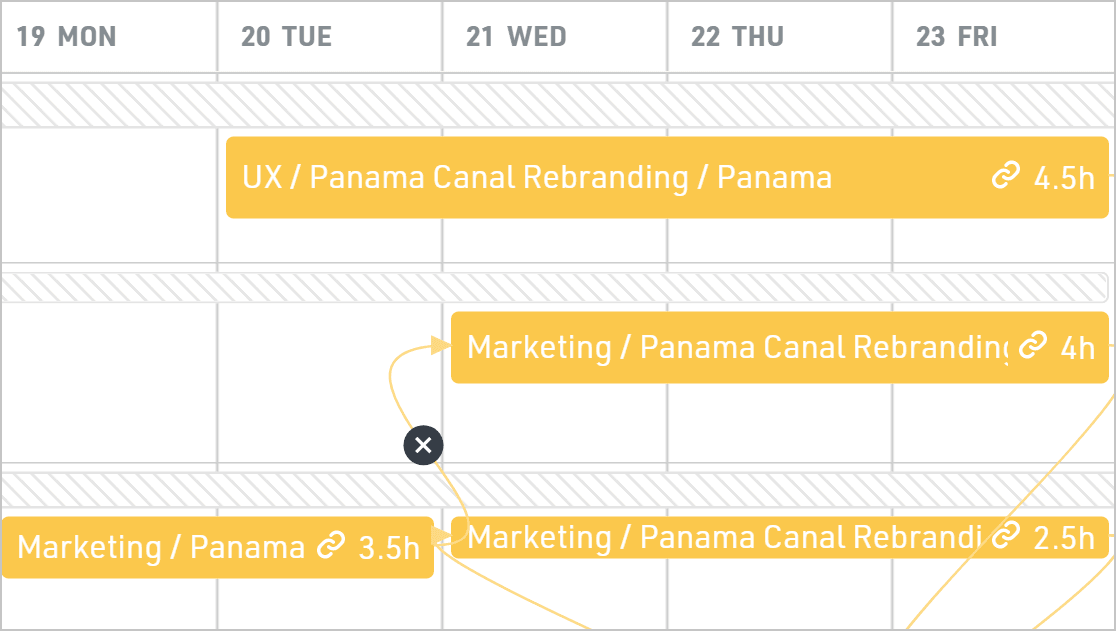
Task: Click the 2.5h duration label
Action: tap(1064, 538)
